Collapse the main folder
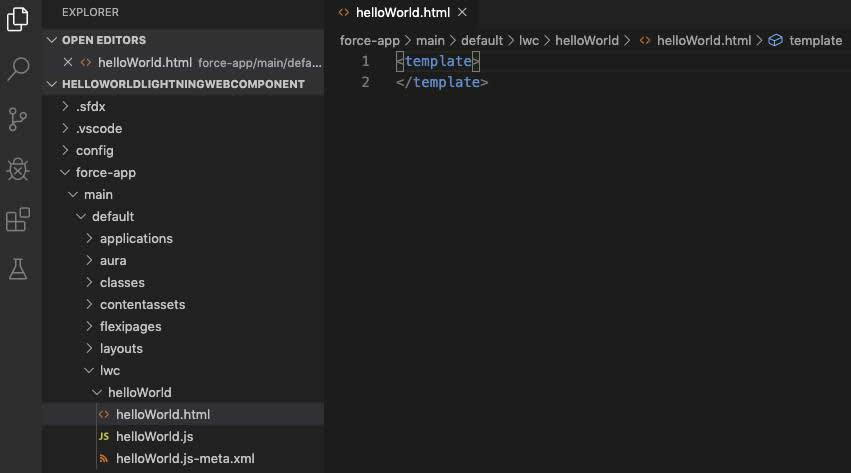The width and height of the screenshot is (851, 473). click(73, 194)
